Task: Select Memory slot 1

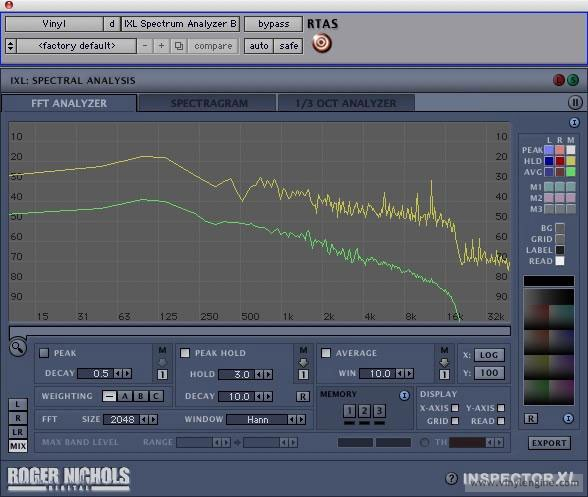Action: pyautogui.click(x=349, y=411)
